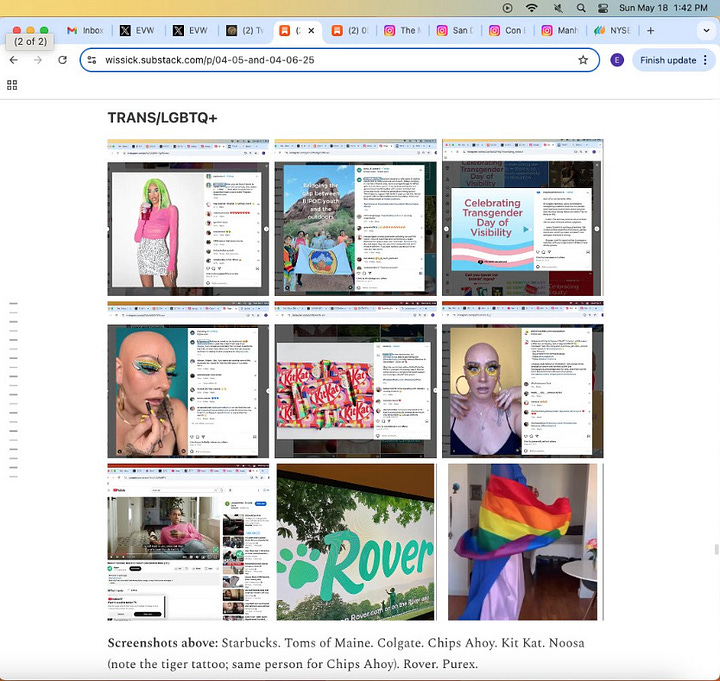Open Control Center in menu bar
This screenshot has width=720, height=681.
point(603,8)
